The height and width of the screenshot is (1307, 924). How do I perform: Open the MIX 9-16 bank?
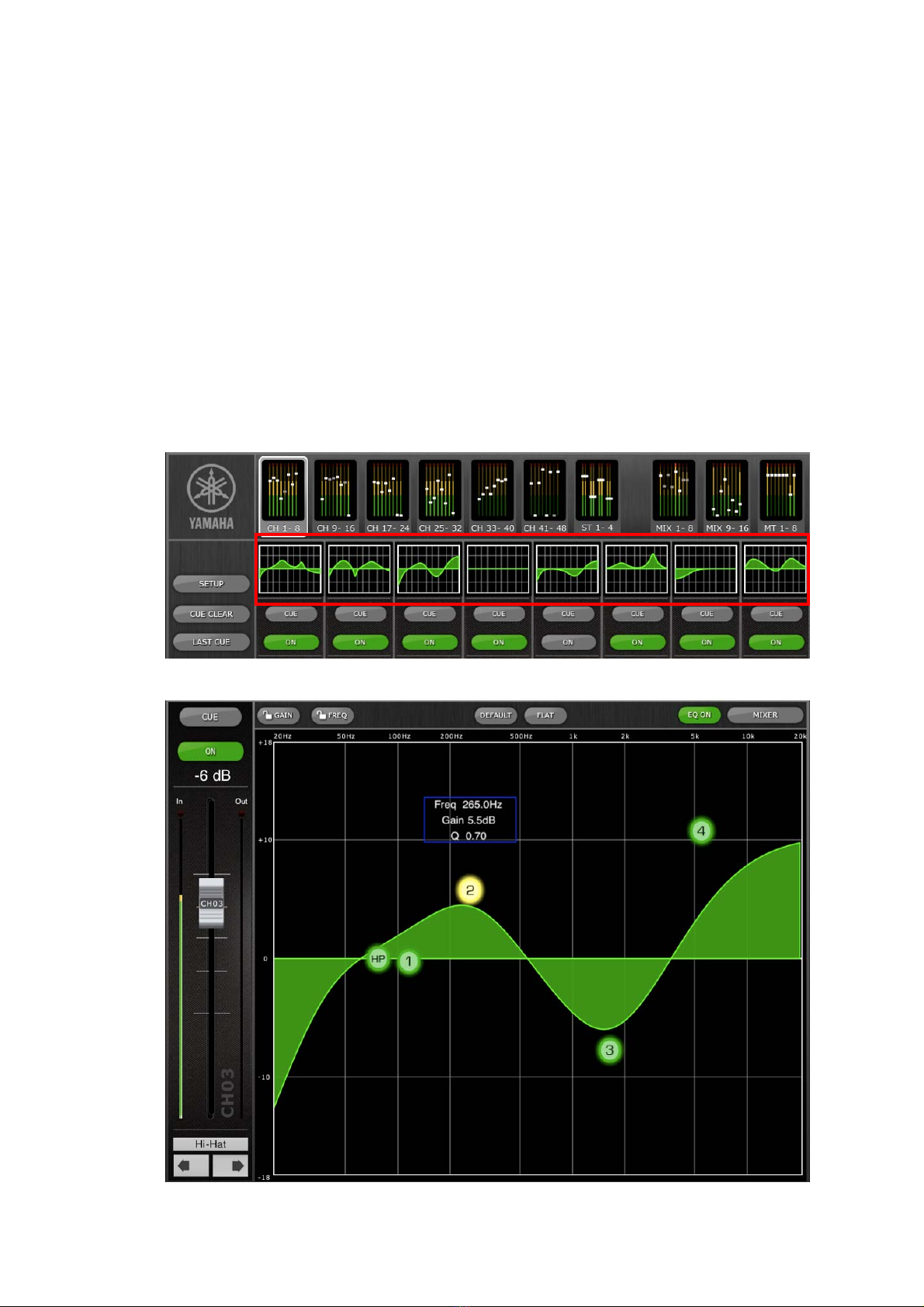(727, 496)
